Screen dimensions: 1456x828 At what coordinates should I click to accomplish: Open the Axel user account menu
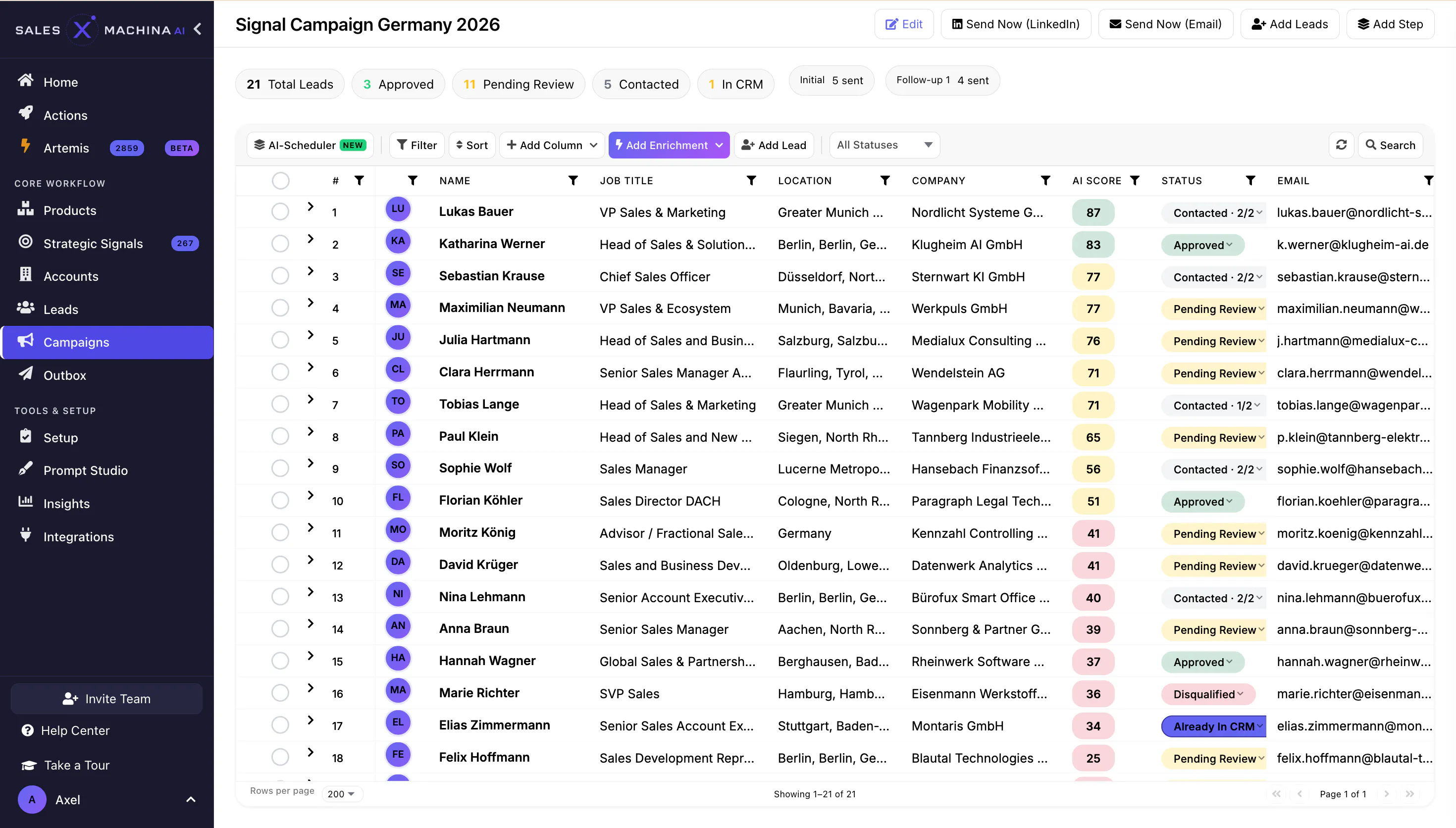[x=107, y=800]
